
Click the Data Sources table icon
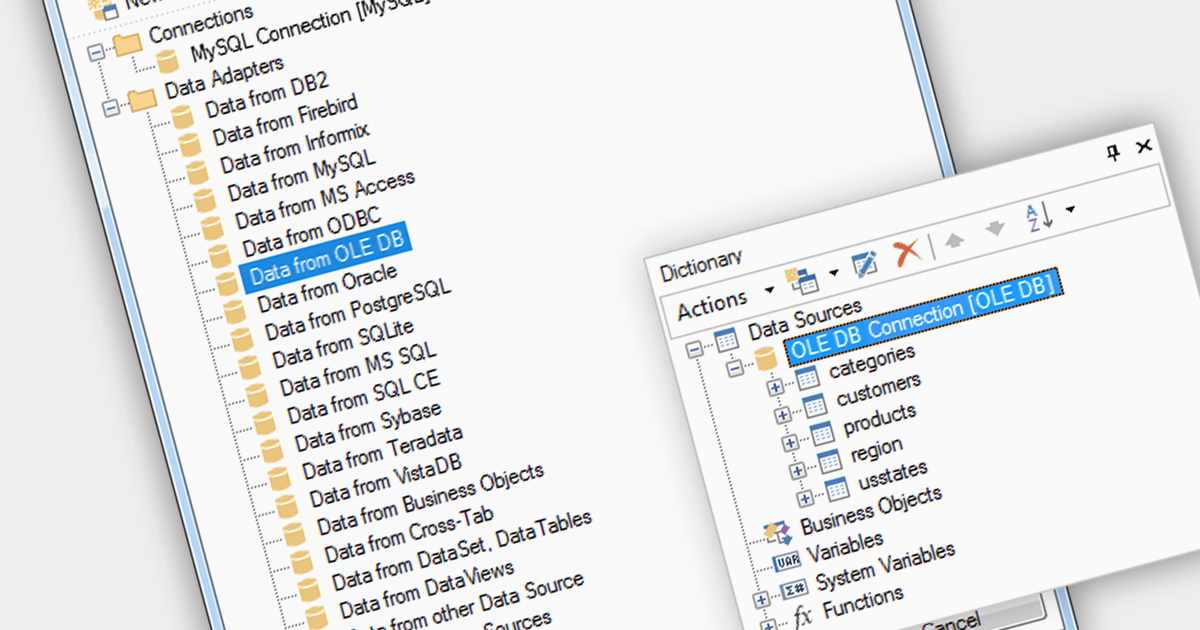[x=727, y=339]
